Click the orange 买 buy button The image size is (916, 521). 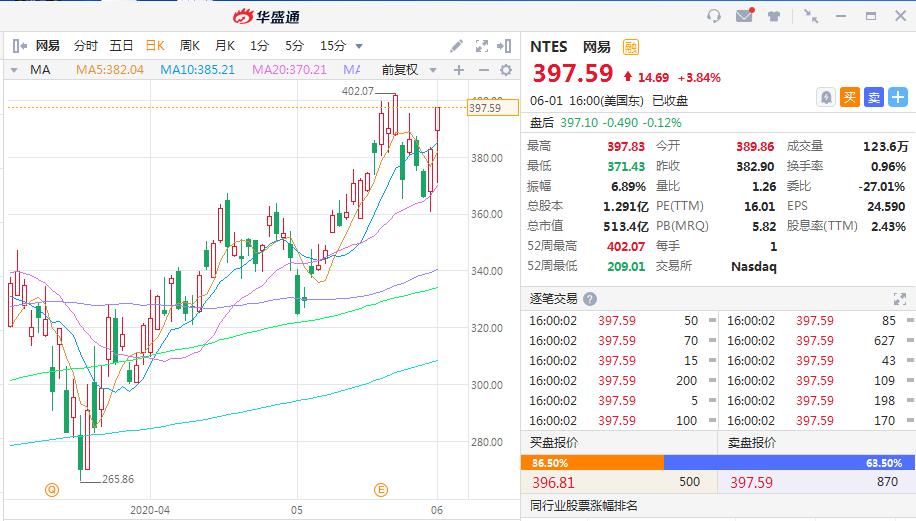coord(849,97)
